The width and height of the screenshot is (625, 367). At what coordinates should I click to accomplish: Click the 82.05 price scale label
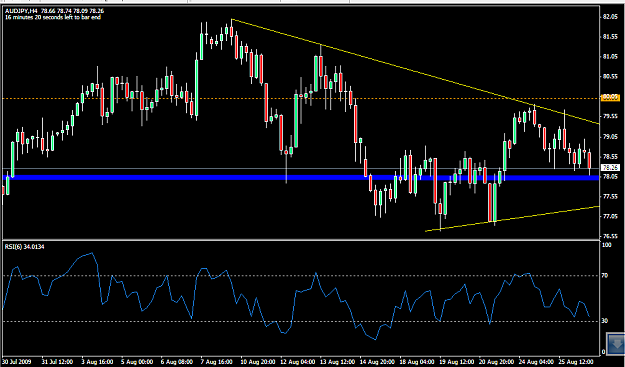[x=610, y=17]
